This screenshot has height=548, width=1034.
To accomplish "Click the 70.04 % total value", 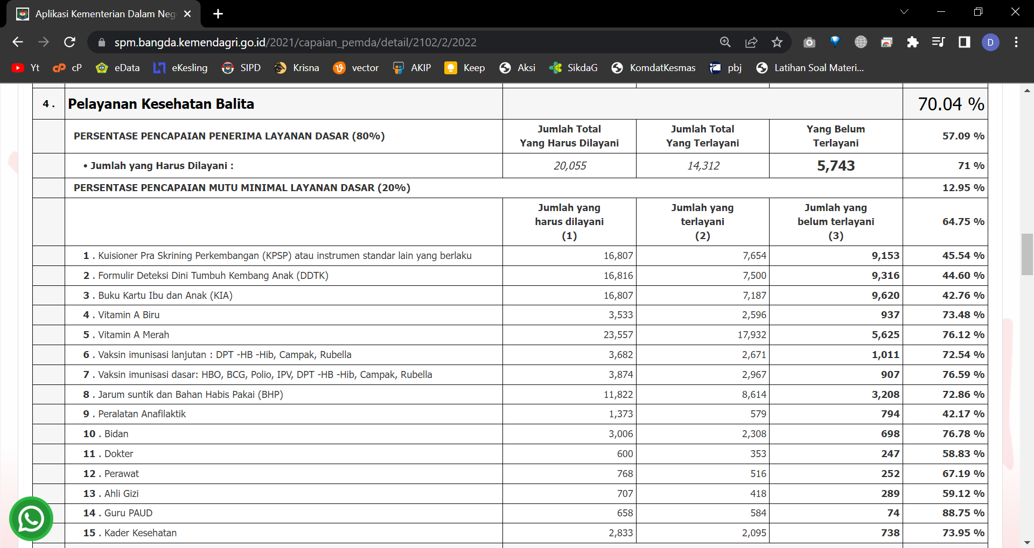I will pyautogui.click(x=951, y=104).
